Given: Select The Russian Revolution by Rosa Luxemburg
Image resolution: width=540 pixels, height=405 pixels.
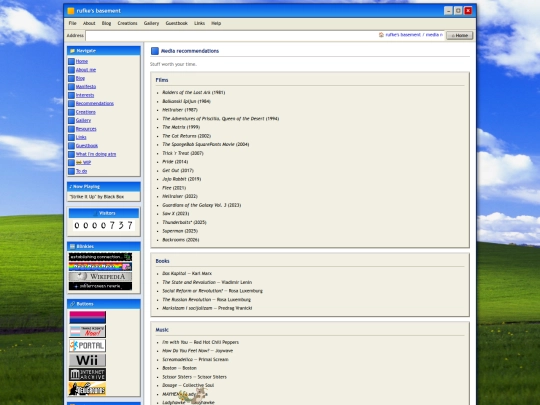Looking at the screenshot, I should coord(206,300).
